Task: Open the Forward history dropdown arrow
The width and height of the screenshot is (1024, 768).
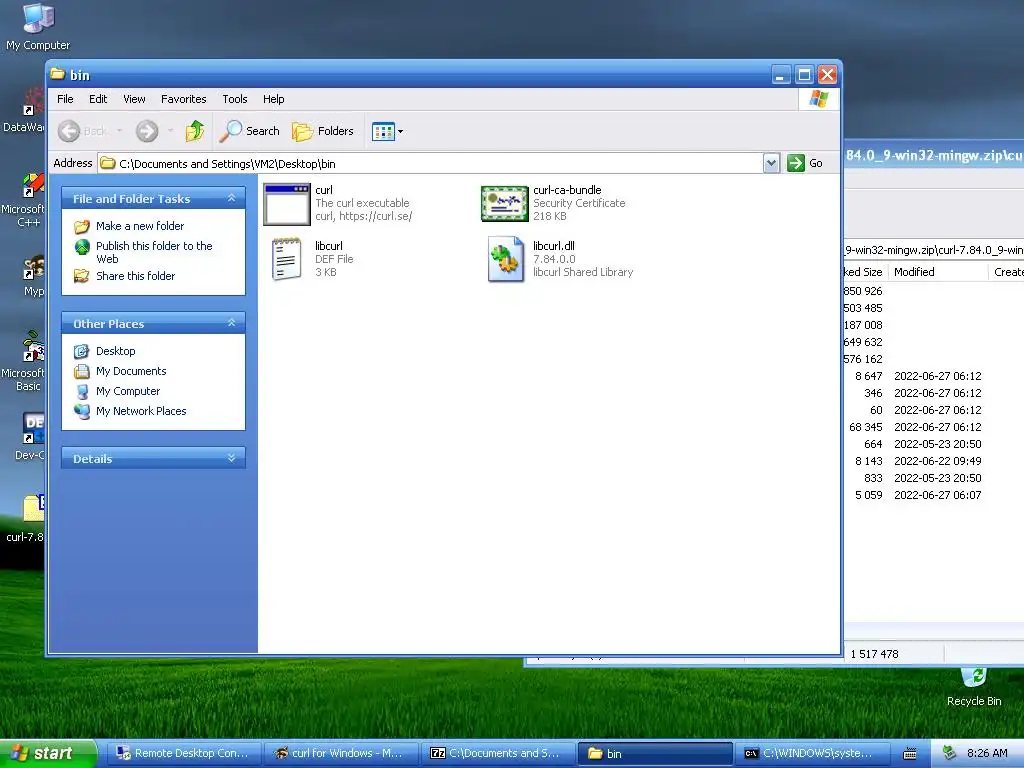Action: click(x=170, y=131)
